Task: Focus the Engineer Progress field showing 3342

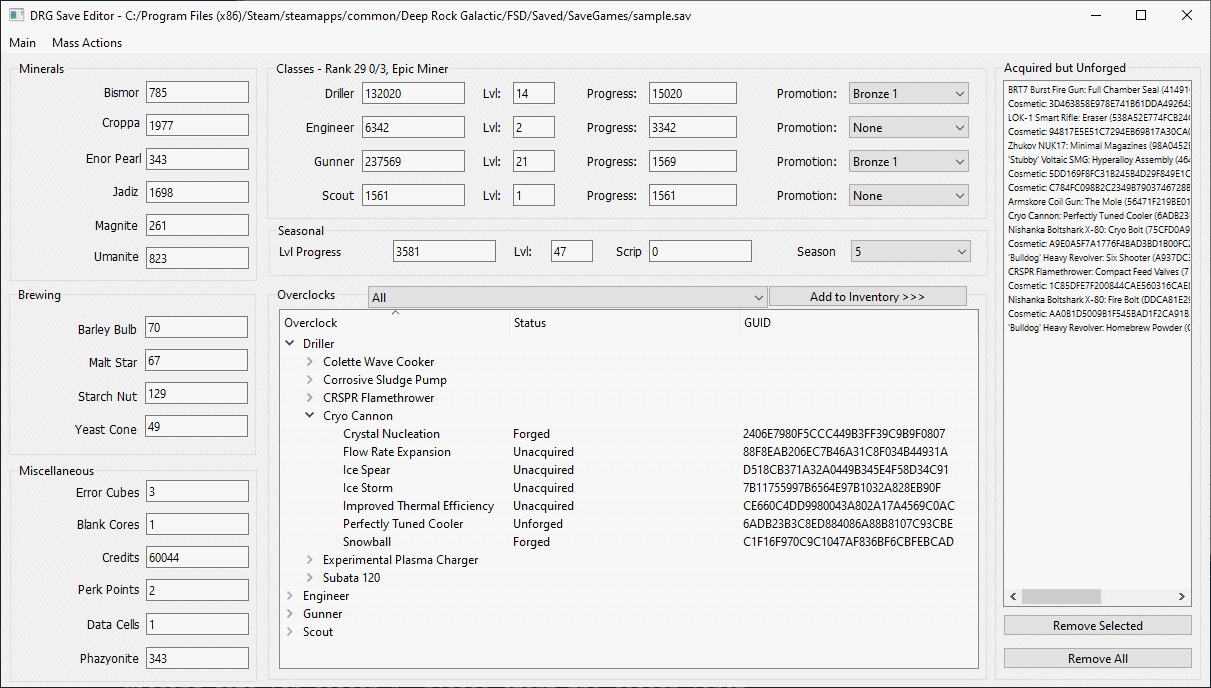Action: (x=693, y=128)
